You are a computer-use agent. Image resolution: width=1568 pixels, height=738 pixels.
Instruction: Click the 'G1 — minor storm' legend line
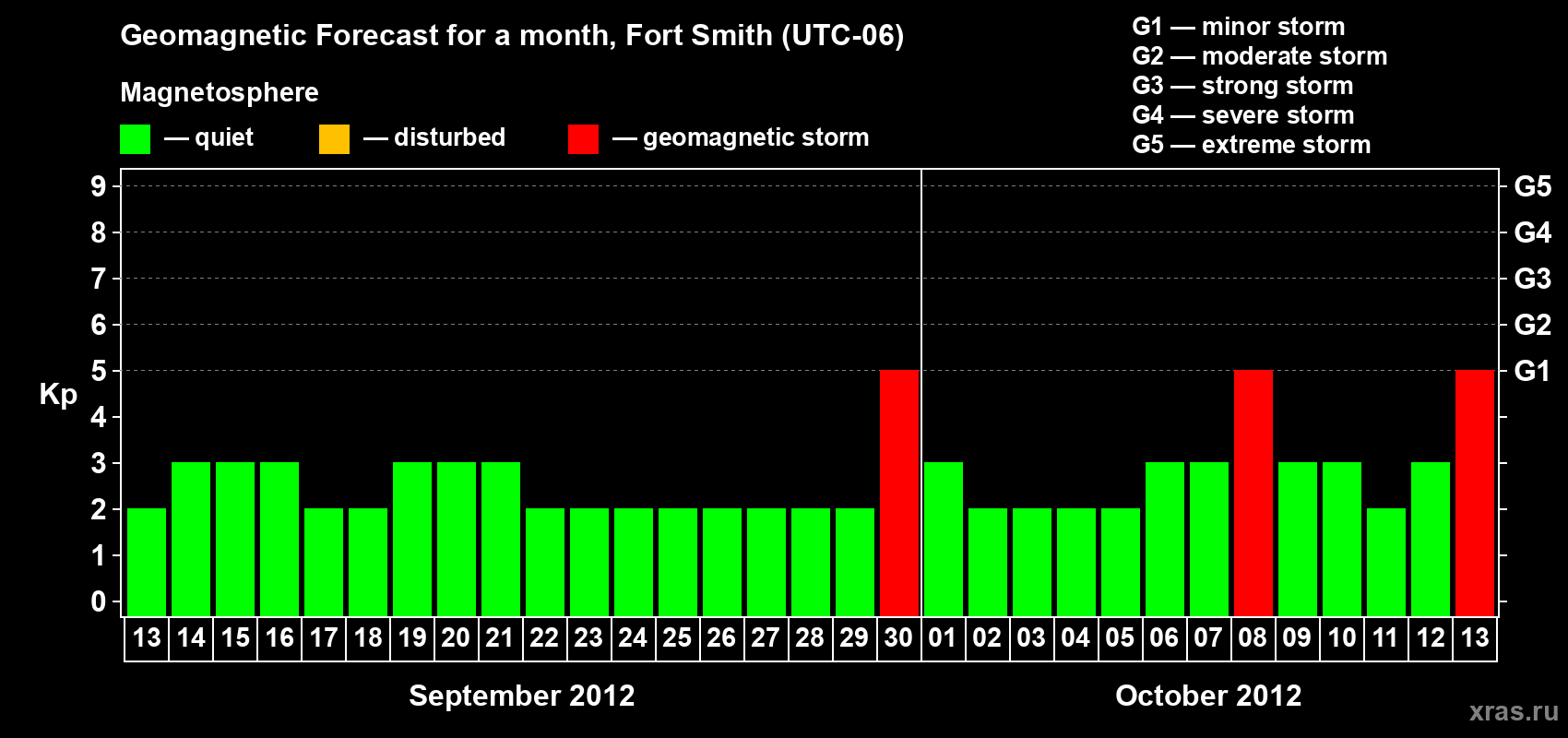[1238, 27]
